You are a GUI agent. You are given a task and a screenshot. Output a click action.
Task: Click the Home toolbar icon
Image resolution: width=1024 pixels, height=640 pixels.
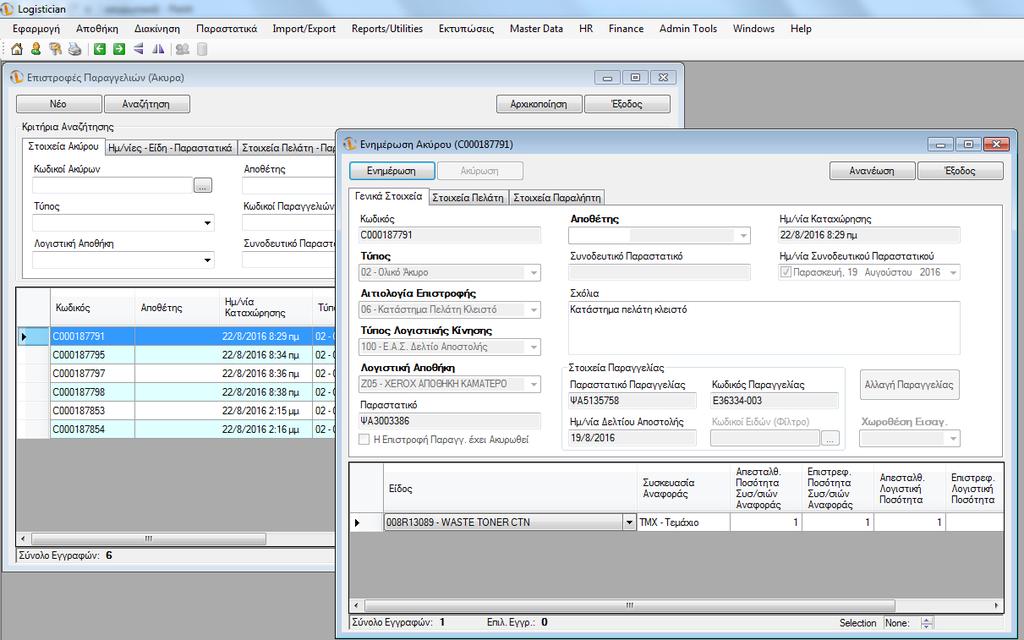click(x=17, y=49)
